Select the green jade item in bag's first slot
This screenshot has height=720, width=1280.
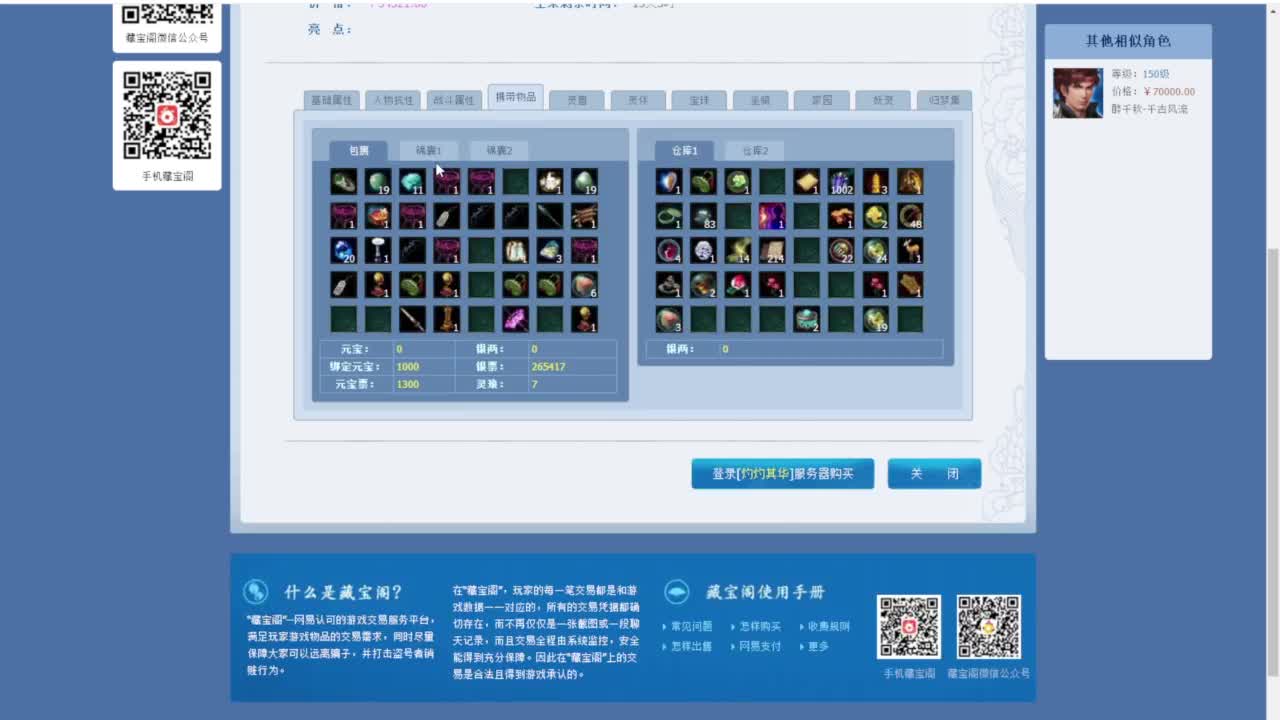[344, 182]
